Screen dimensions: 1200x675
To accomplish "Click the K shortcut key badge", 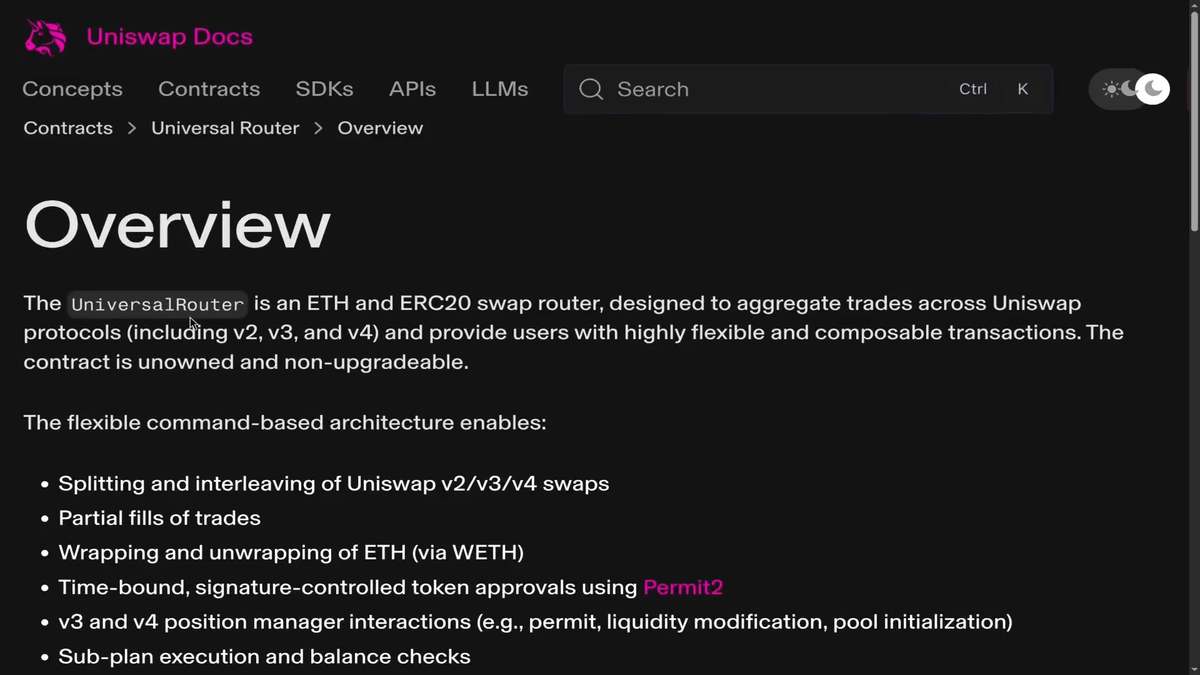I will (1022, 89).
